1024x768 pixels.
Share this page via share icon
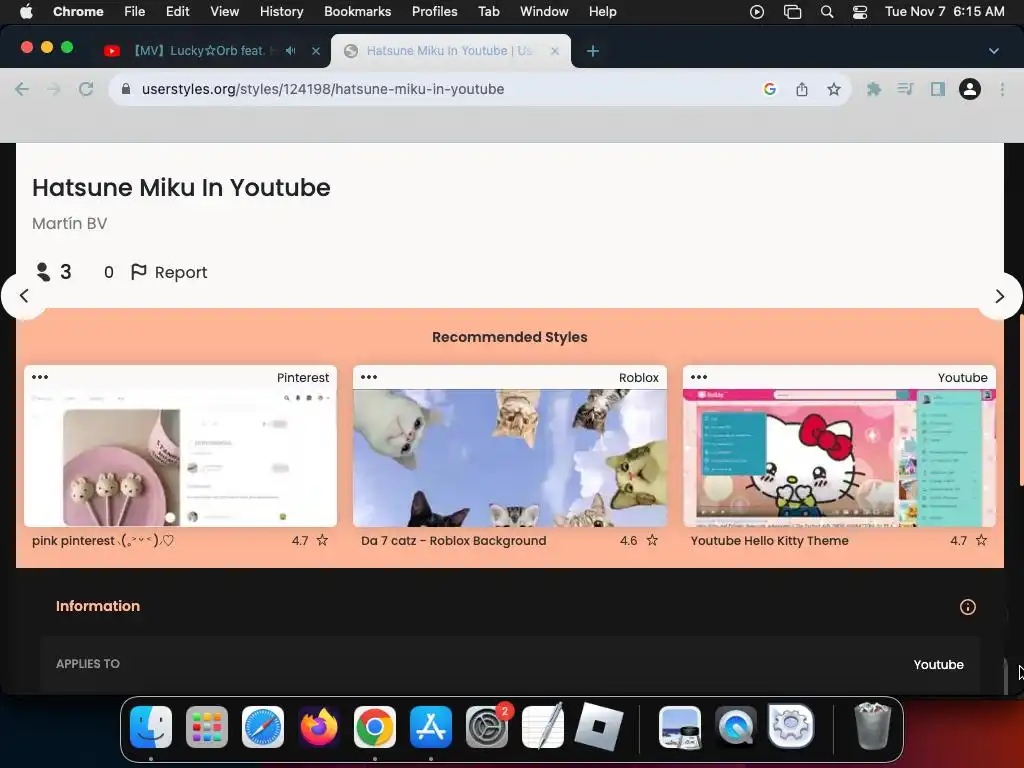tap(802, 89)
